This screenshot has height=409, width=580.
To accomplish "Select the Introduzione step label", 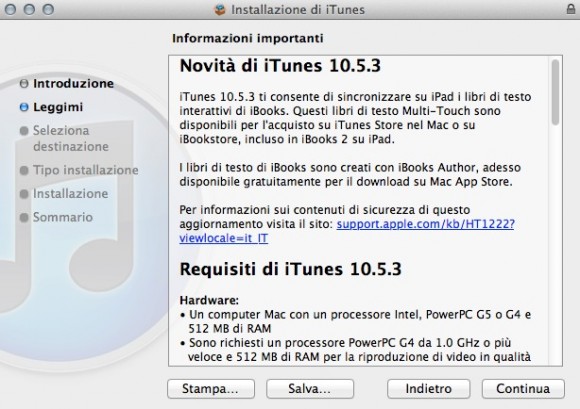I will pyautogui.click(x=73, y=84).
